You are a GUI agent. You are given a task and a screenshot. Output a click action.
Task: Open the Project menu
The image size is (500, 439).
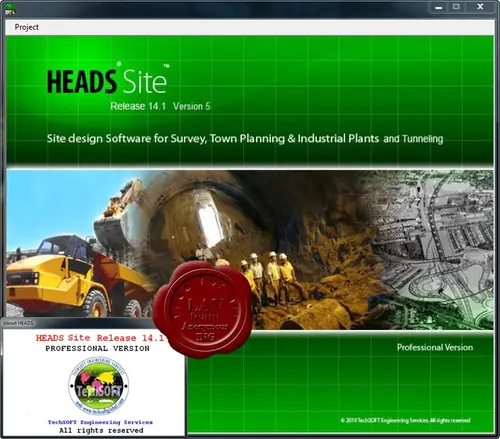27,27
